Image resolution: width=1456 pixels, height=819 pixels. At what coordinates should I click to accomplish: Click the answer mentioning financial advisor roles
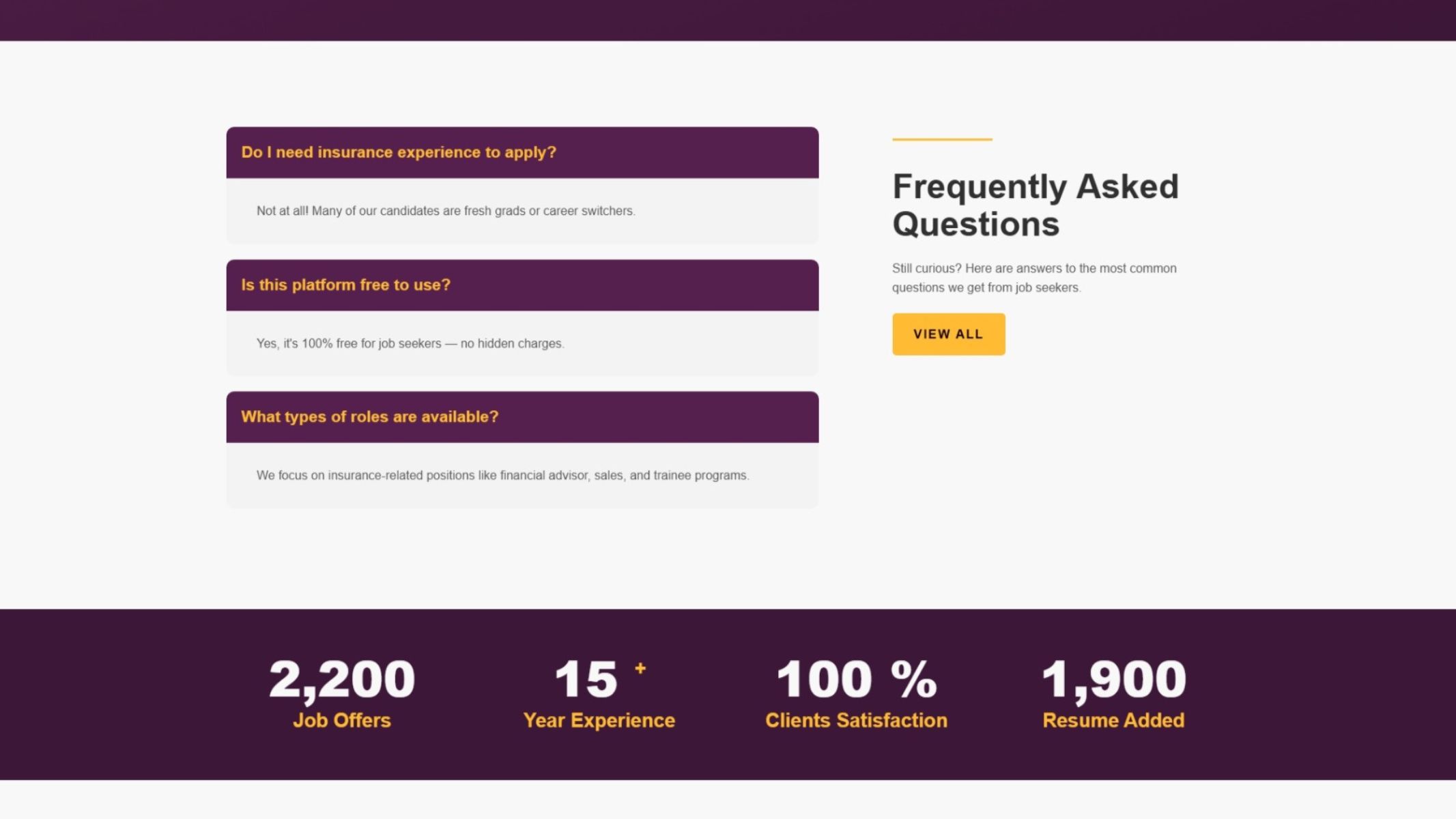502,475
